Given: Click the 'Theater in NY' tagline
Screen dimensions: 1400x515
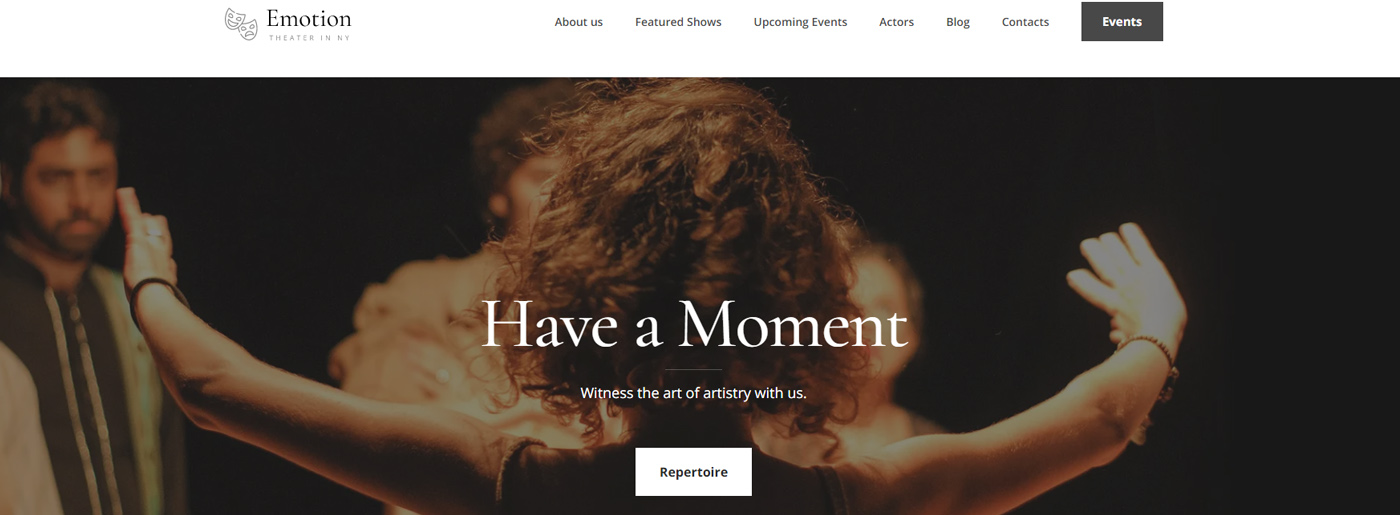Looking at the screenshot, I should tap(309, 38).
